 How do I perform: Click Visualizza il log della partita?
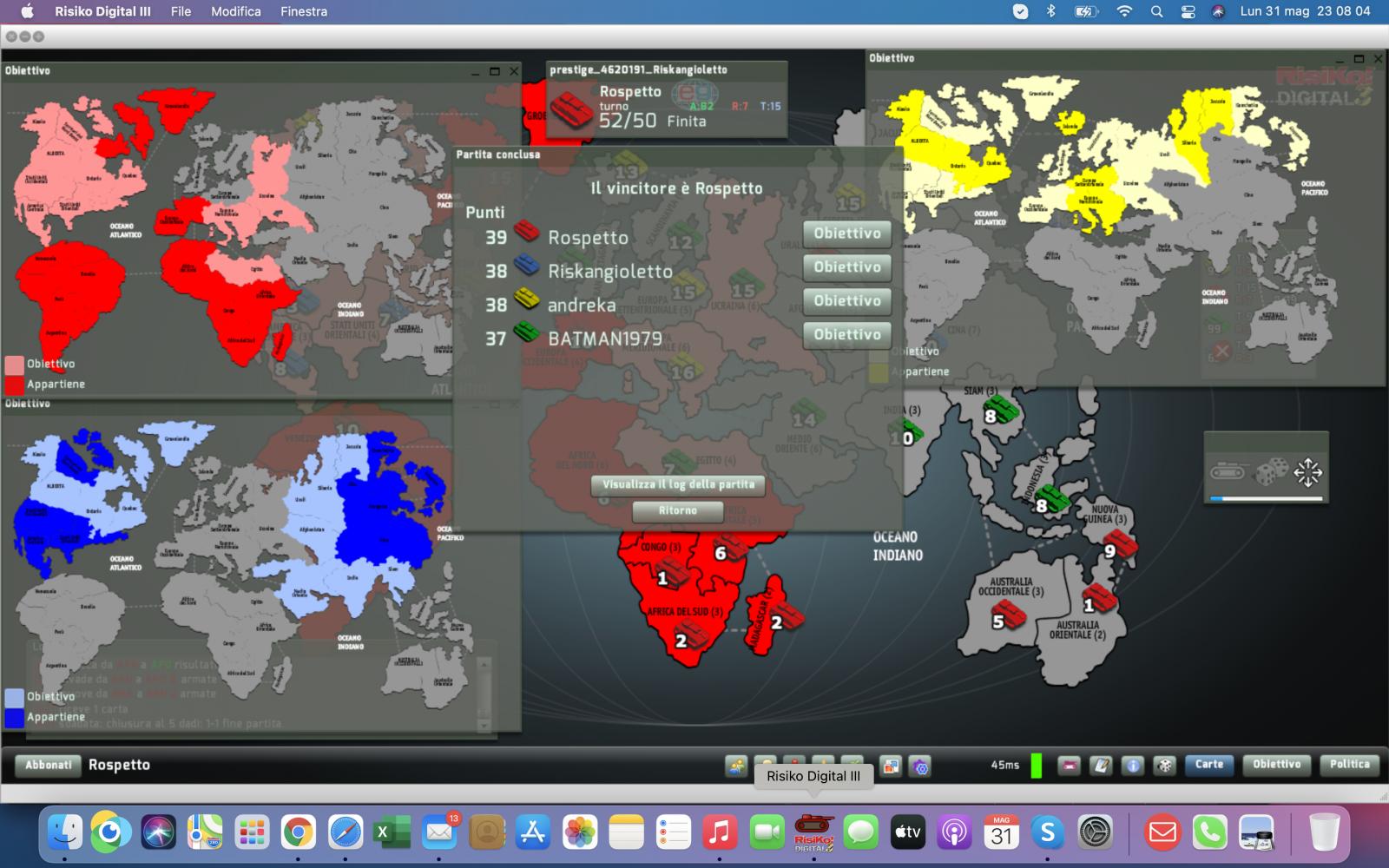pos(678,484)
